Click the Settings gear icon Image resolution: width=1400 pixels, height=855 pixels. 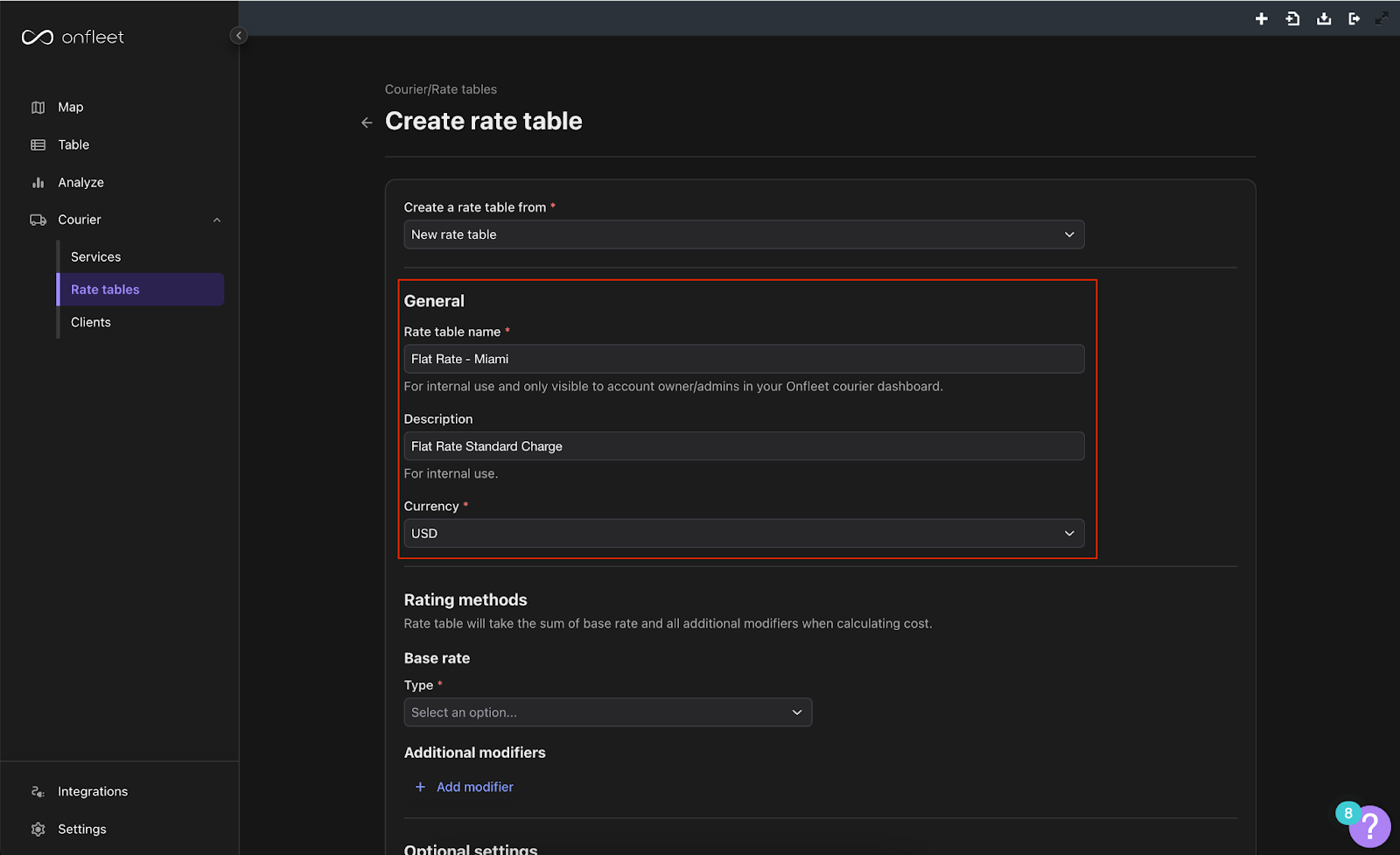pos(37,829)
